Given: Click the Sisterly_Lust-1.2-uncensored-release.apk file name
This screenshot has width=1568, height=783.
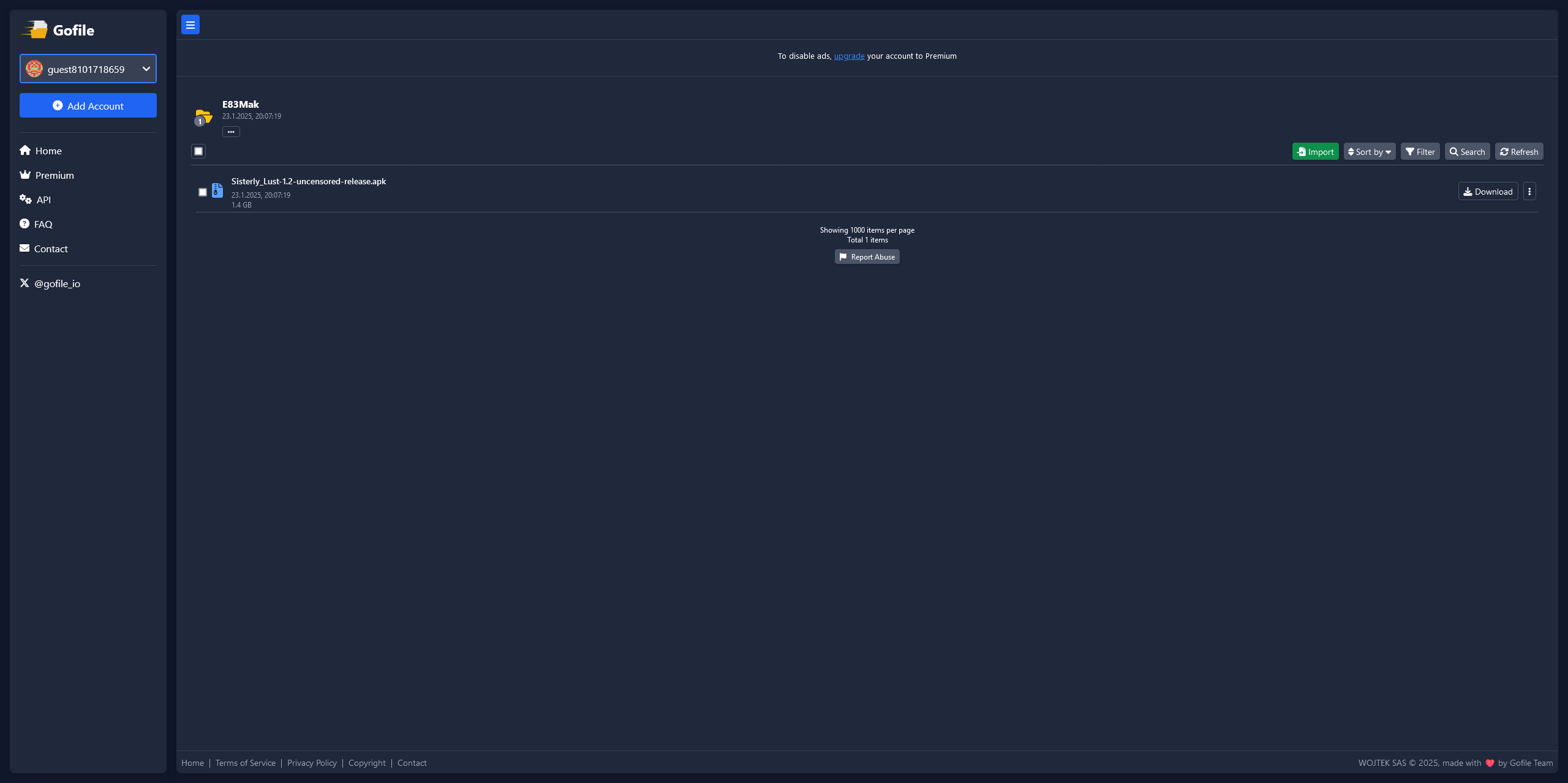Looking at the screenshot, I should [309, 181].
